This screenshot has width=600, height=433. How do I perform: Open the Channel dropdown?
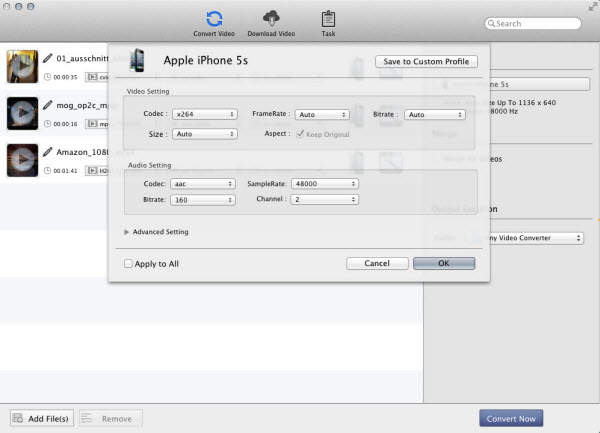(x=324, y=199)
